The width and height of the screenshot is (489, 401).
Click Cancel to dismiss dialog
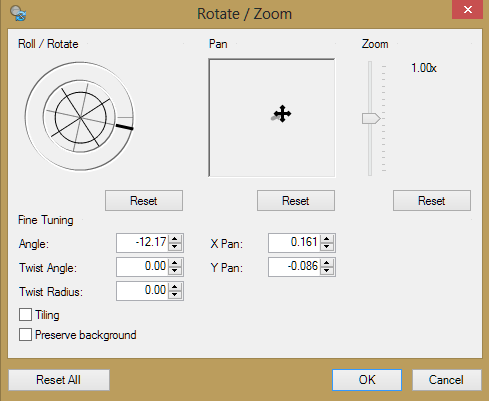coord(447,380)
